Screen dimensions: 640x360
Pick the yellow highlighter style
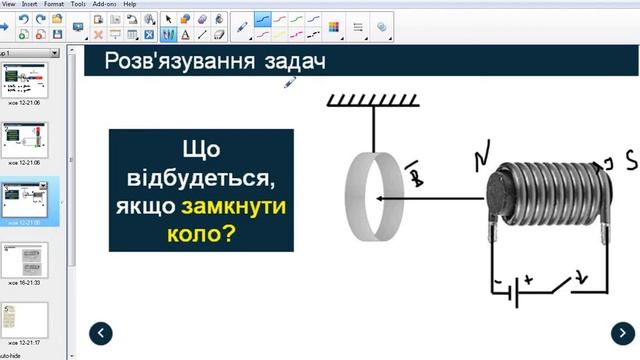coord(280,35)
